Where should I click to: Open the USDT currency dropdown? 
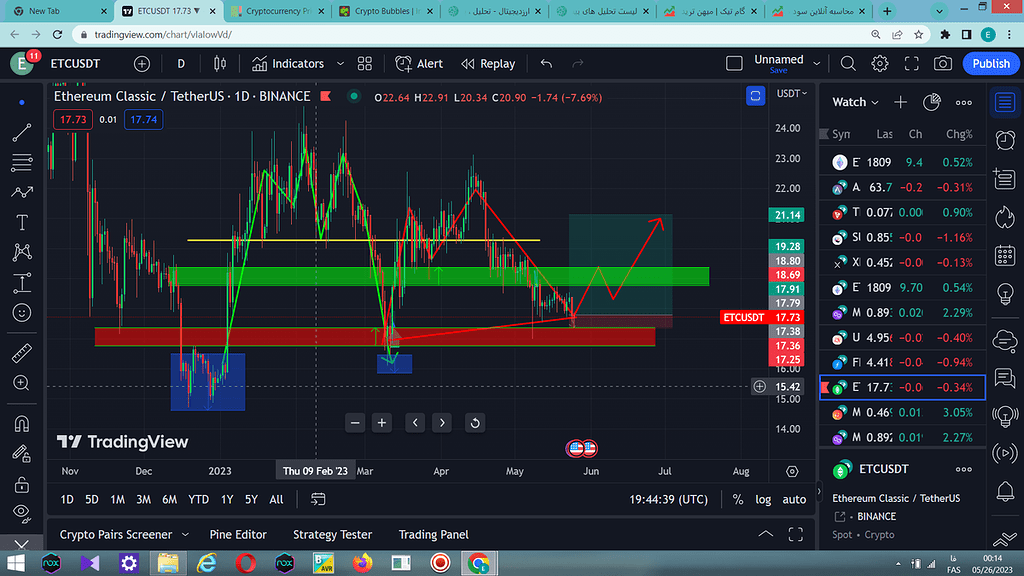click(x=791, y=94)
